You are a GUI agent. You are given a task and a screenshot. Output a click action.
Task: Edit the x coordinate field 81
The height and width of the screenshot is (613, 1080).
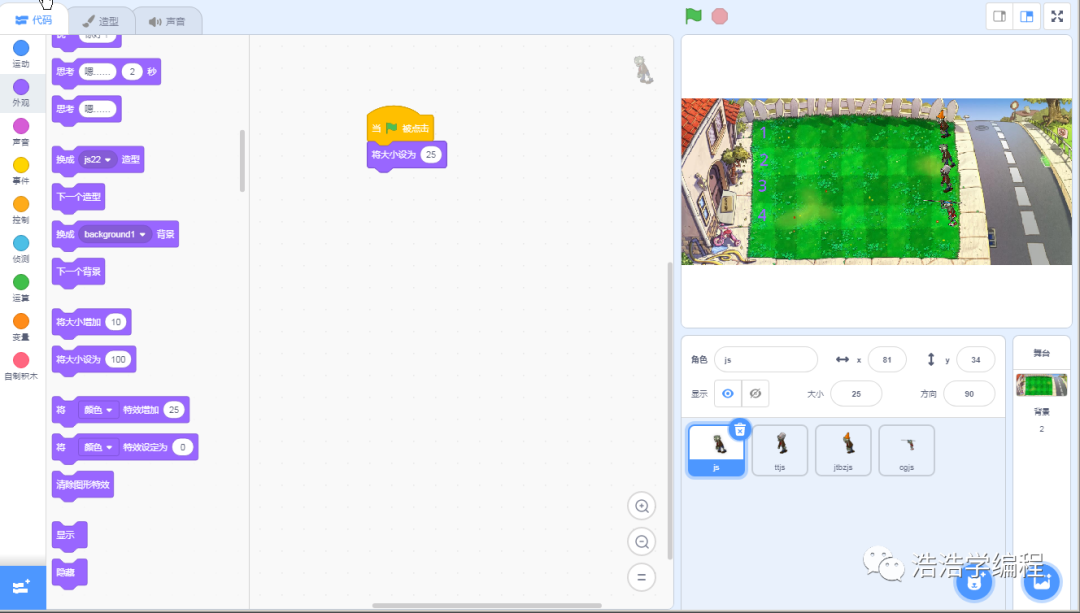pyautogui.click(x=886, y=360)
